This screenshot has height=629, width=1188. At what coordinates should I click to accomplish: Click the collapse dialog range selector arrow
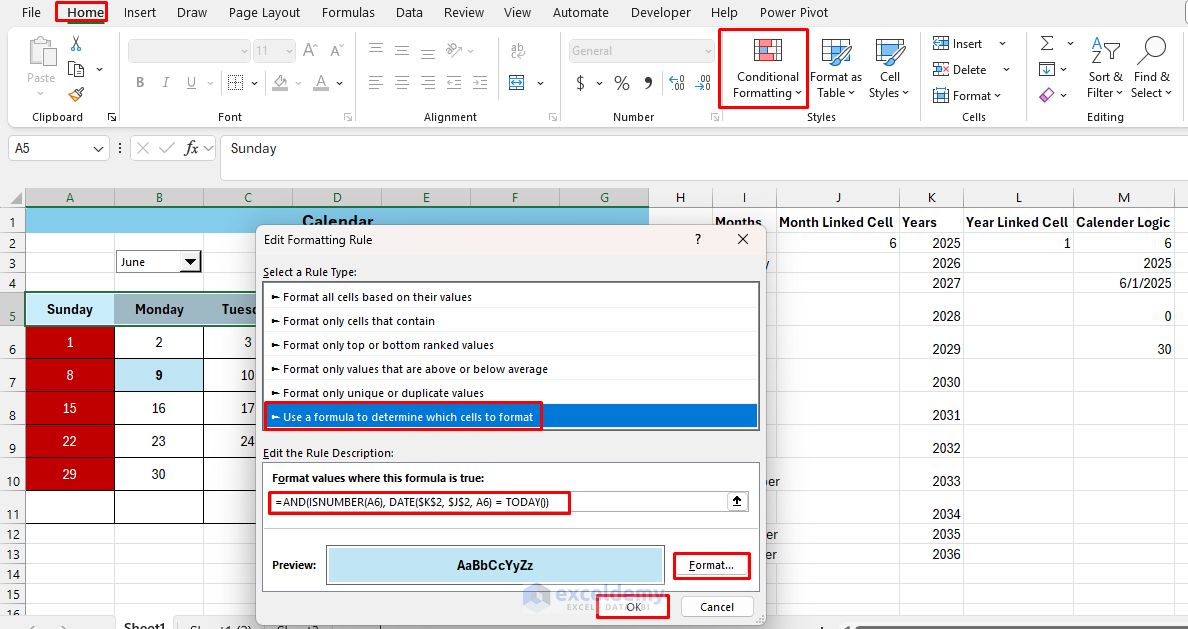(737, 502)
